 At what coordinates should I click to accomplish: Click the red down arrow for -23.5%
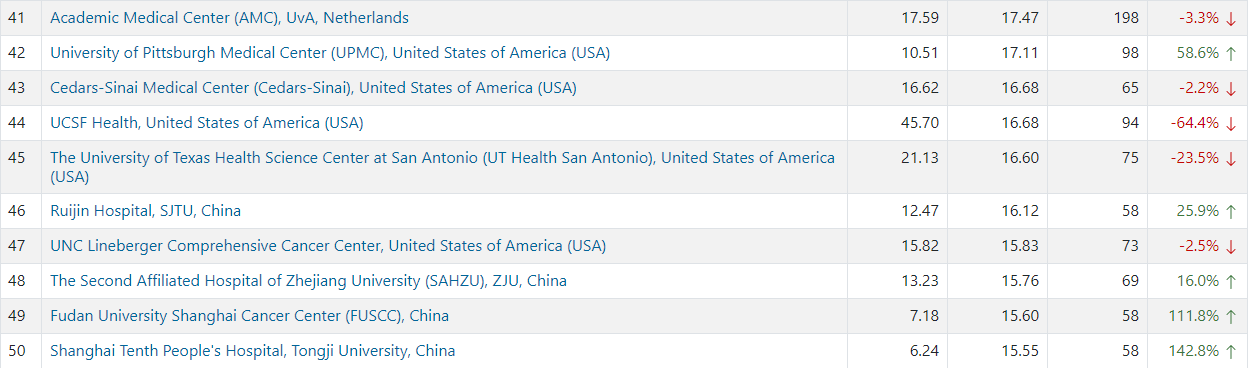point(1231,158)
